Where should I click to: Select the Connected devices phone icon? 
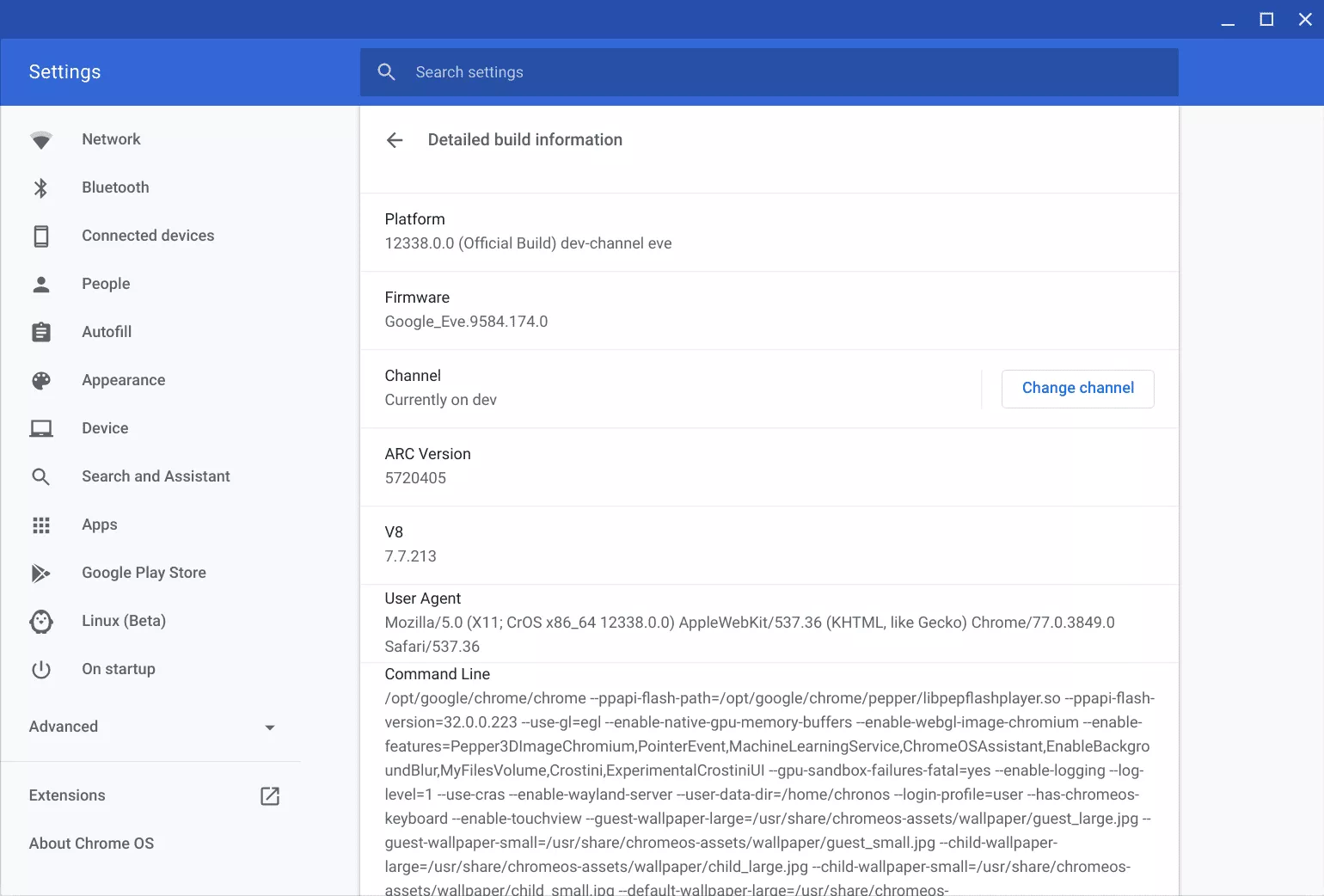pyautogui.click(x=41, y=236)
